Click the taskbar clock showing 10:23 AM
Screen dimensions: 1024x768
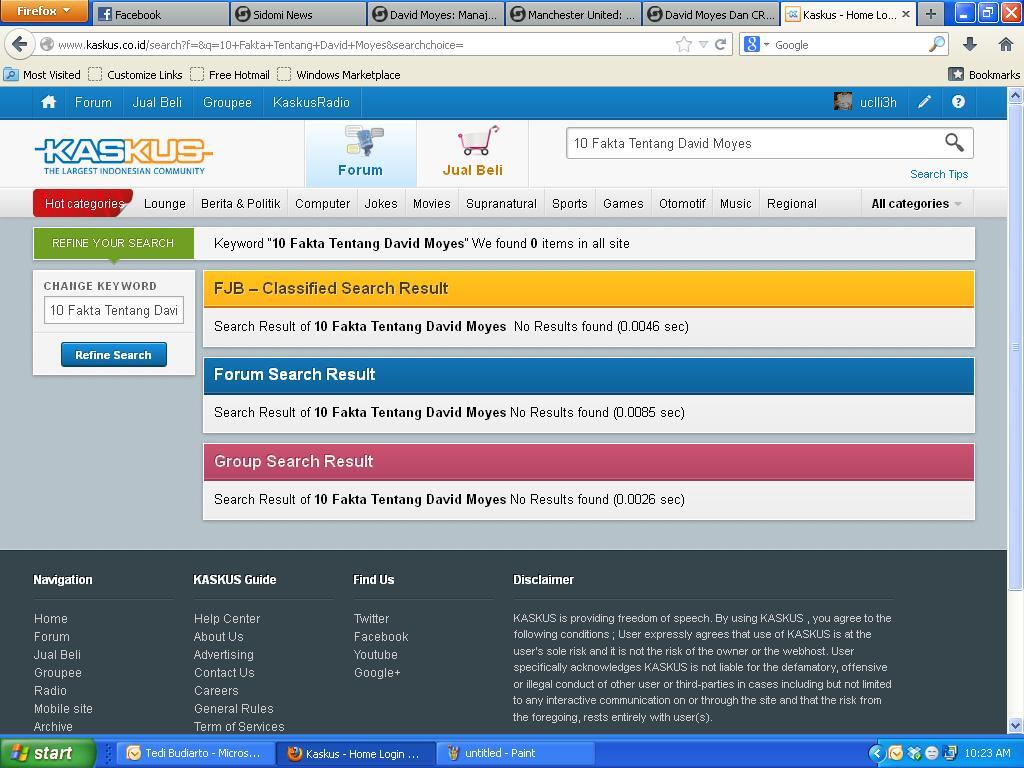987,753
